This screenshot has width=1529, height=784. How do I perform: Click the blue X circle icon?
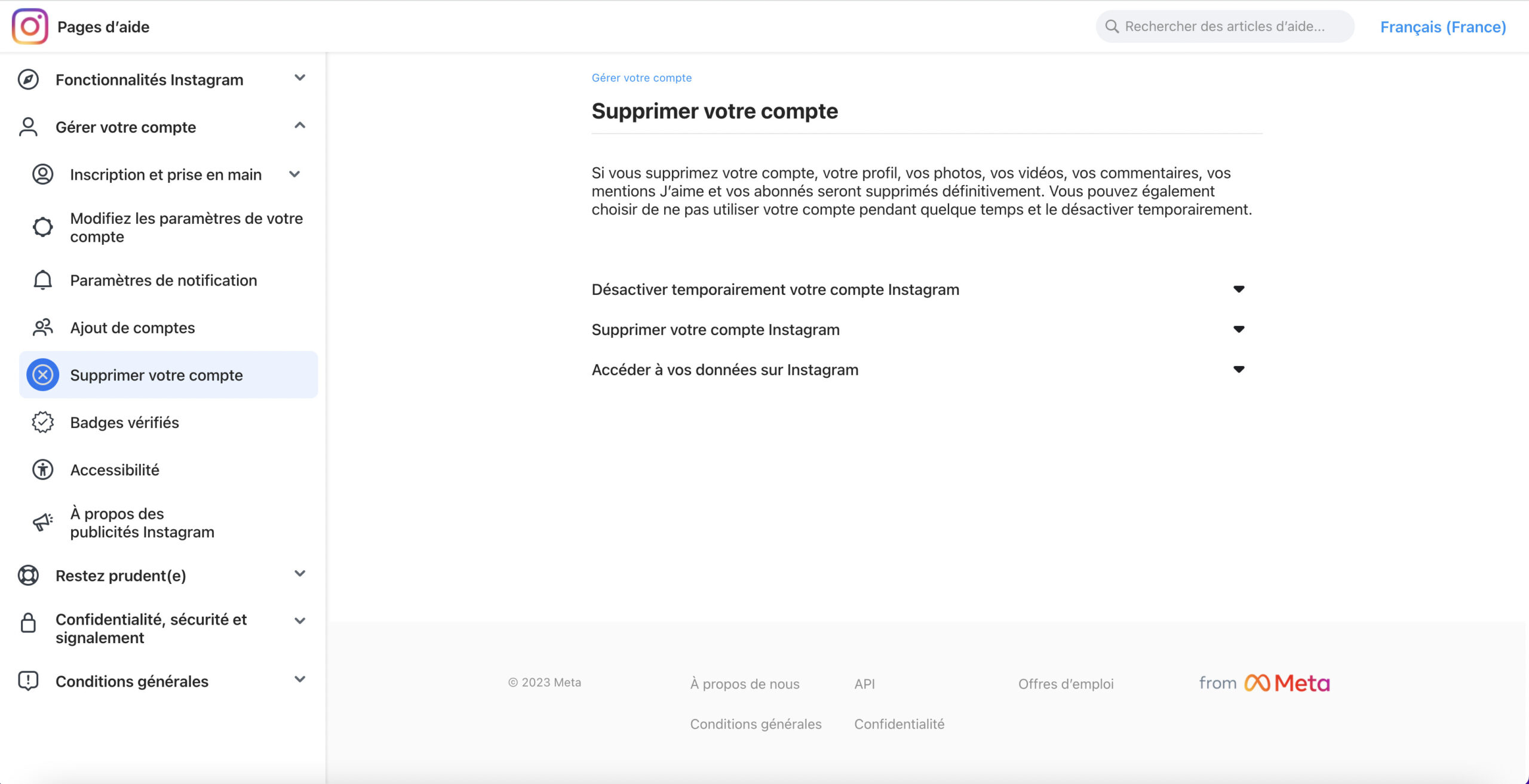[42, 374]
